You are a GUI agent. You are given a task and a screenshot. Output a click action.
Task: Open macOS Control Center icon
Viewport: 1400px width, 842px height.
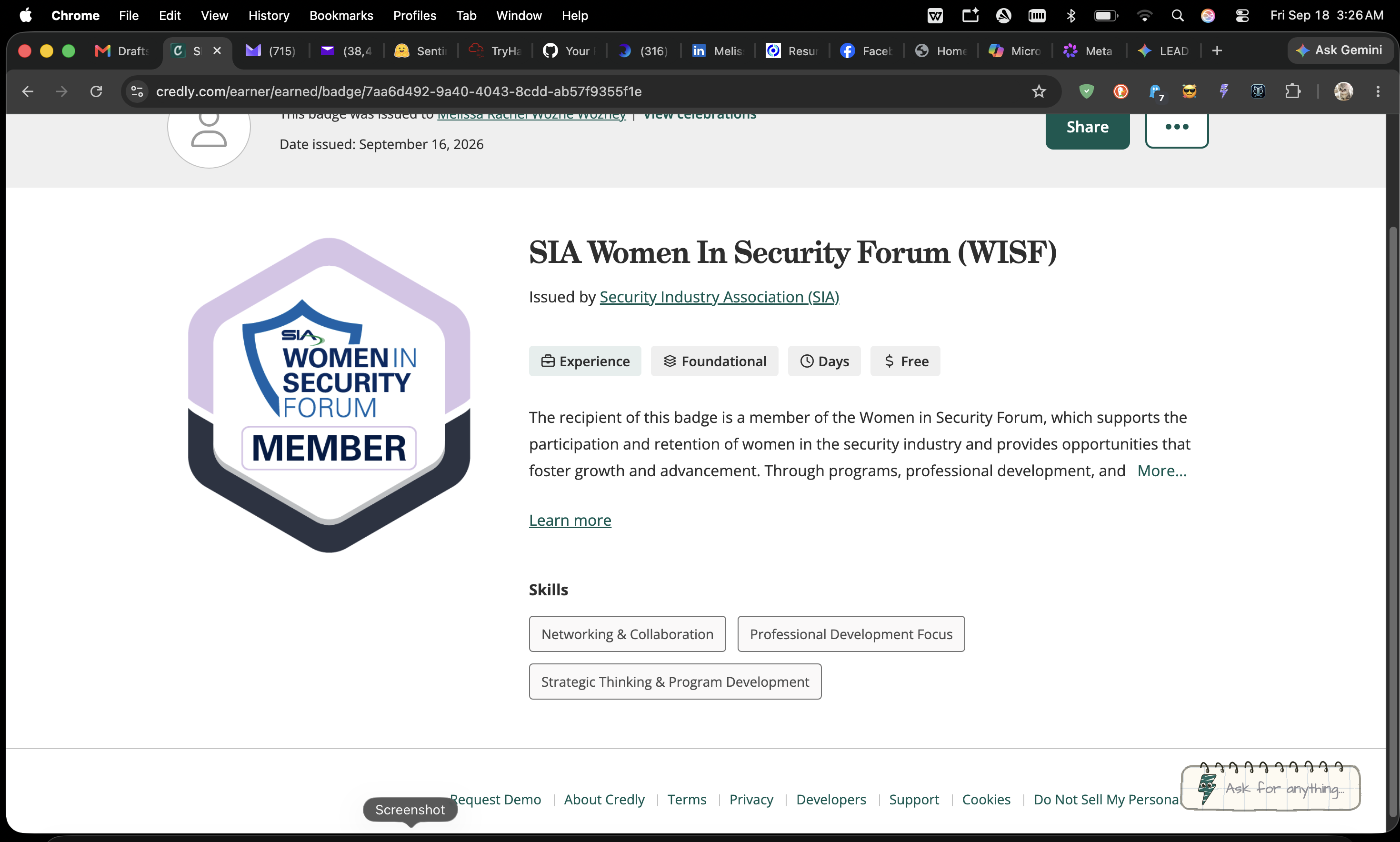click(x=1242, y=15)
